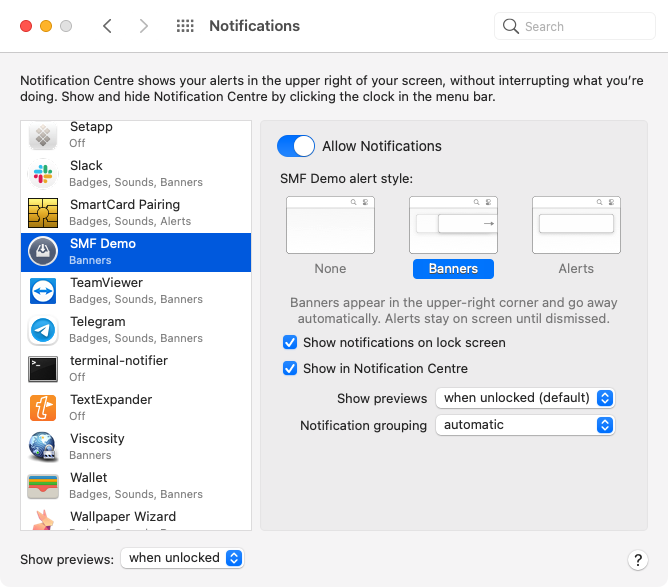This screenshot has height=587, width=668.
Task: Select the Banners alert style thumbnail
Action: pyautogui.click(x=453, y=225)
